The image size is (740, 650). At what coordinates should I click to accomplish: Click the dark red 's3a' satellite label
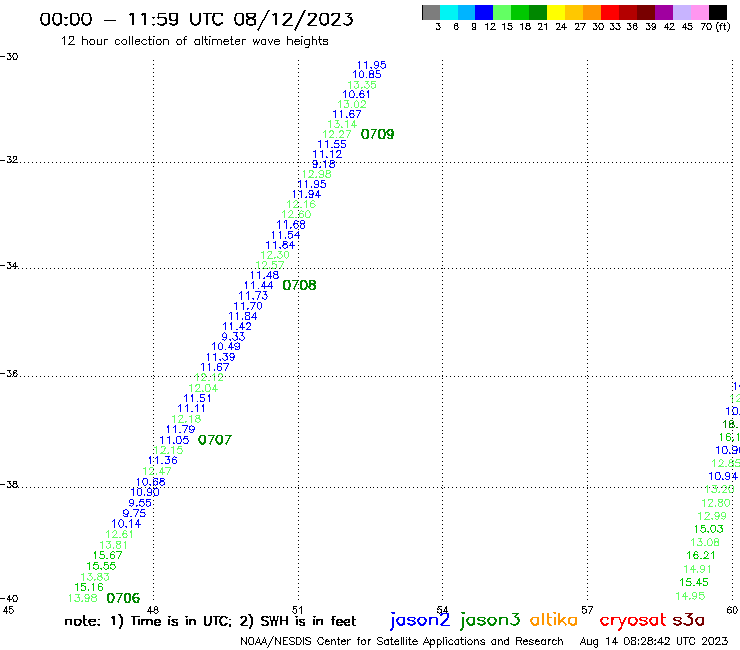(x=688, y=620)
